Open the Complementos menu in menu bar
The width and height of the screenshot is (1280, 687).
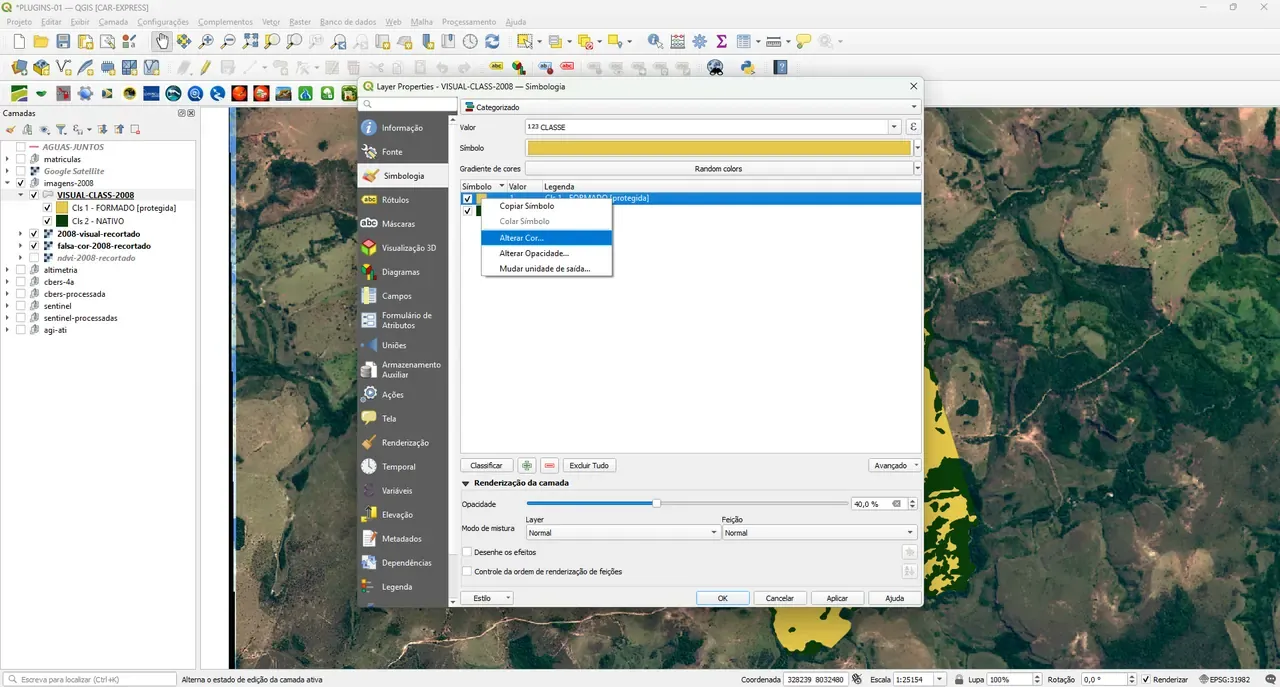(225, 21)
